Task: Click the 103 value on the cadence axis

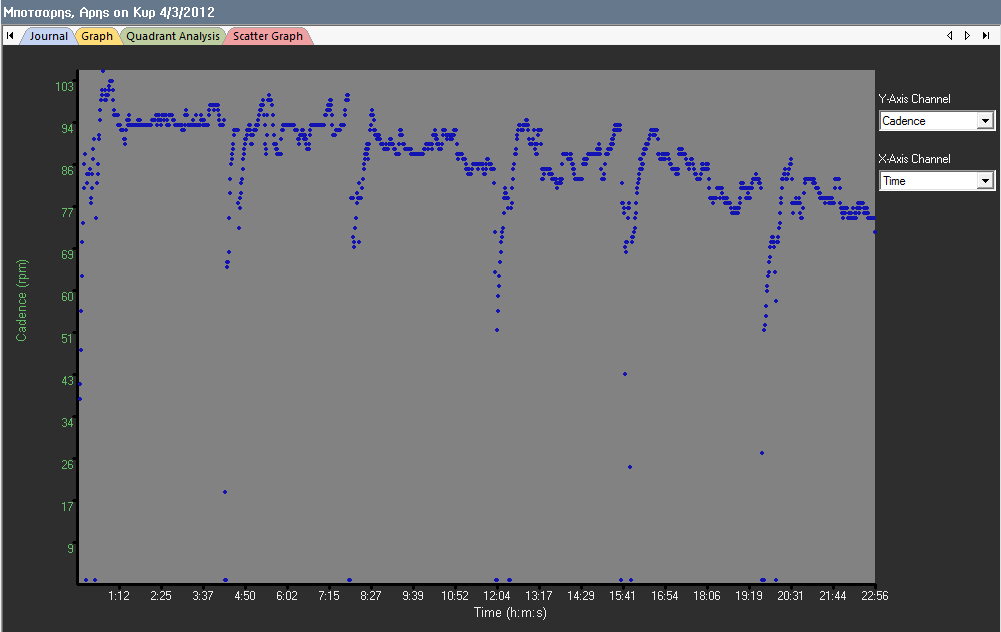Action: tap(64, 87)
